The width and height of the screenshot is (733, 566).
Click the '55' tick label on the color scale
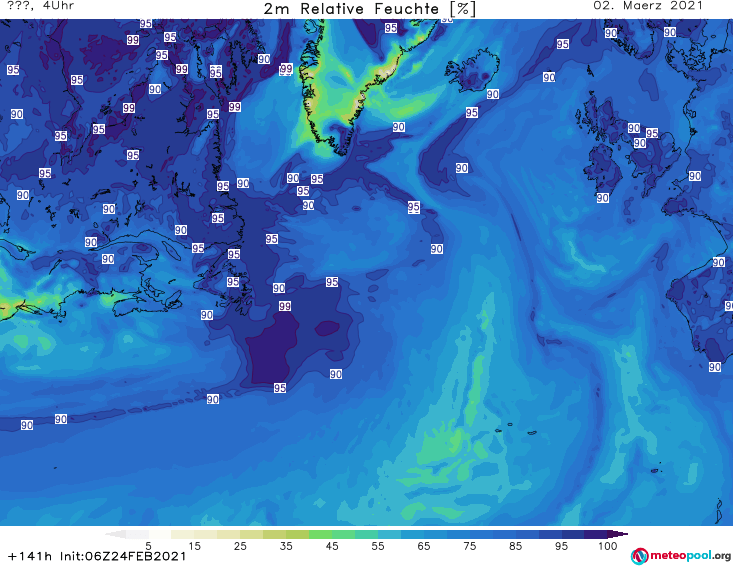point(378,545)
